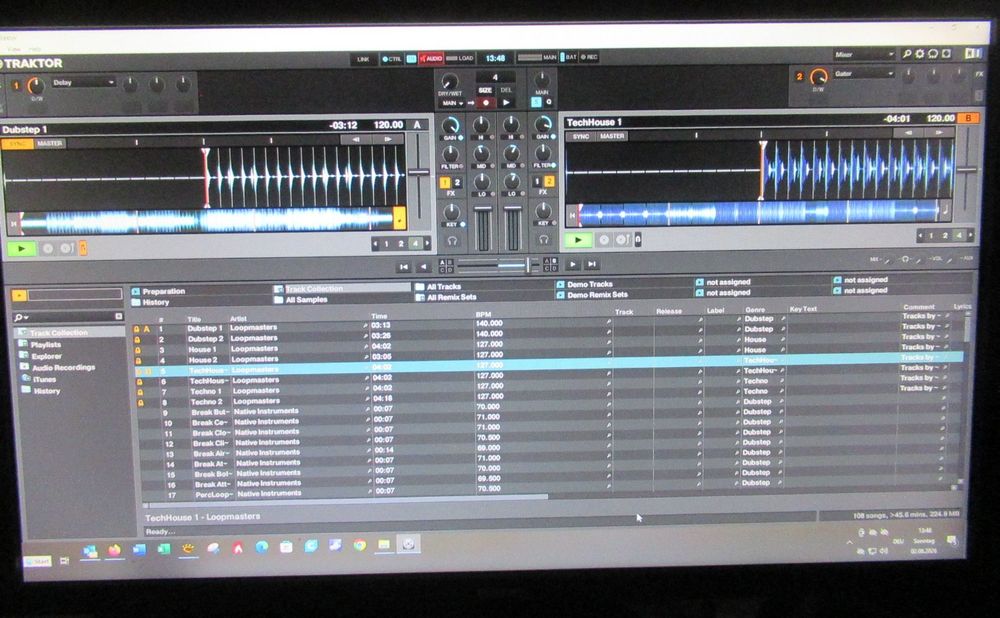Open the Gater effect selector dropdown
The image size is (1000, 618).
864,74
